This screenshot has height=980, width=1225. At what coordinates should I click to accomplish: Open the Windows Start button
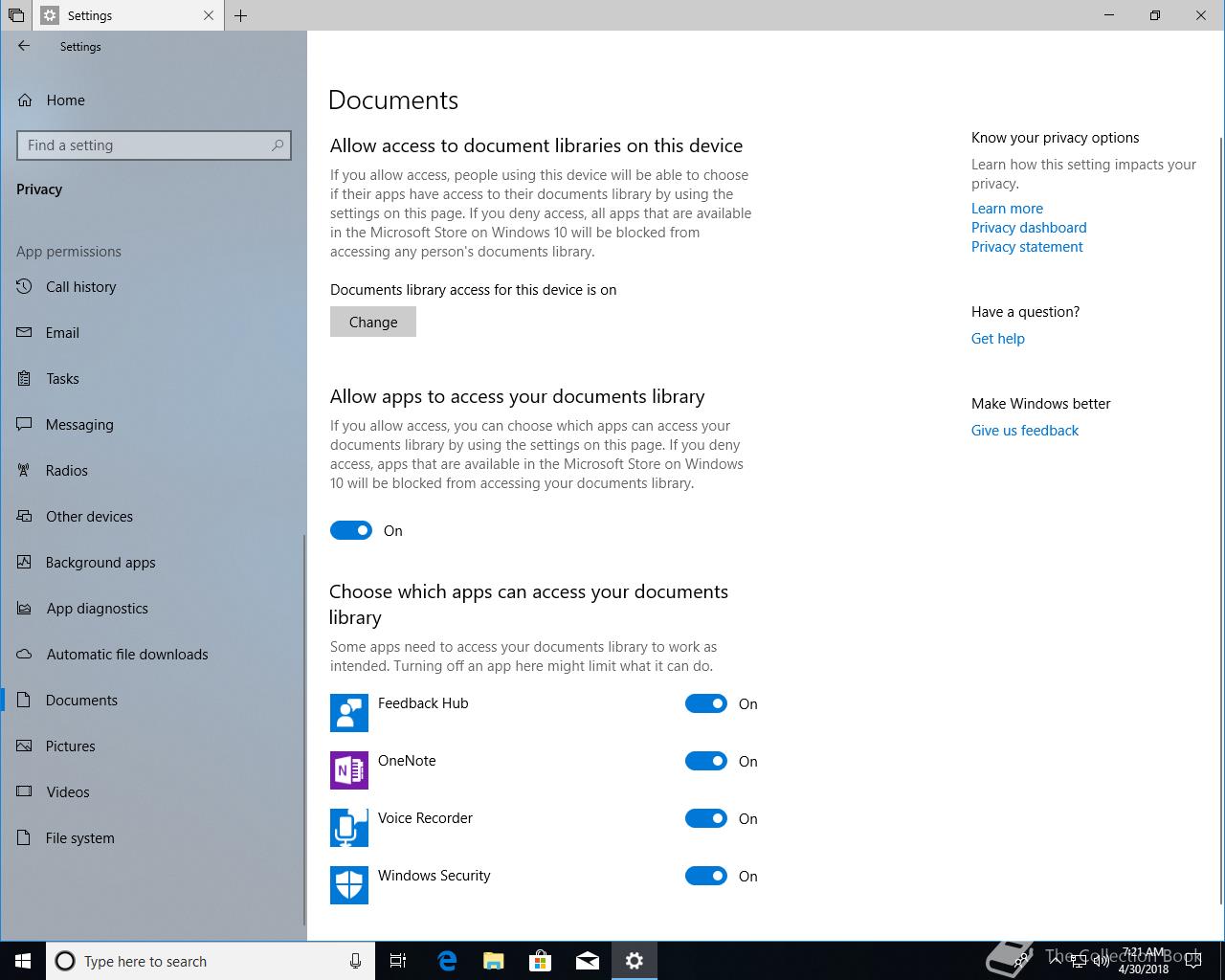click(23, 961)
